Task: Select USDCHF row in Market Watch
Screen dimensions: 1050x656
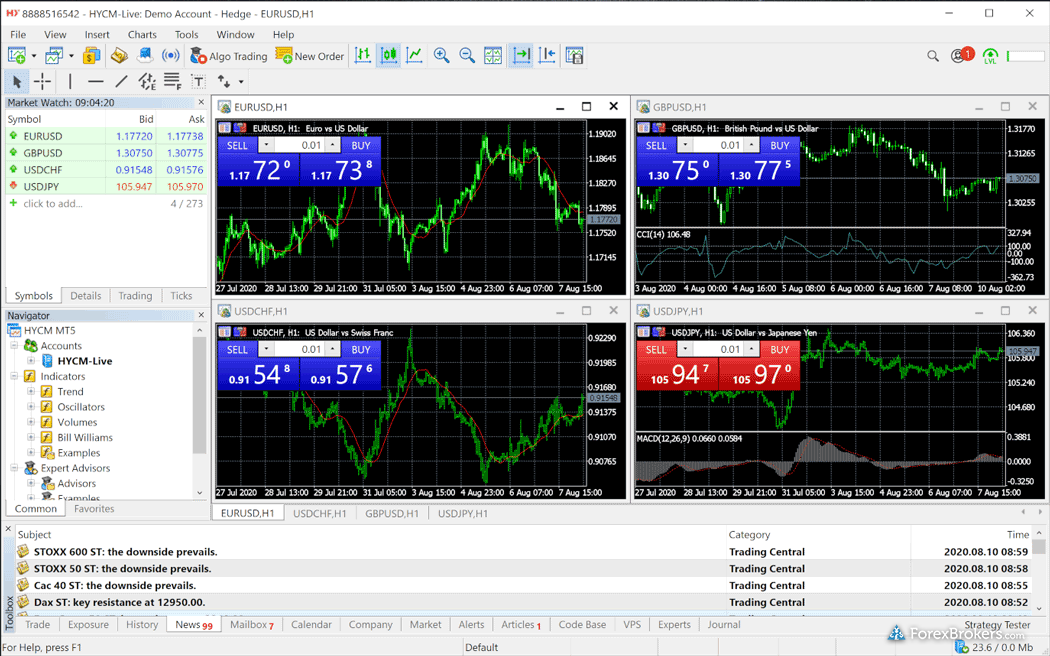Action: (106, 170)
